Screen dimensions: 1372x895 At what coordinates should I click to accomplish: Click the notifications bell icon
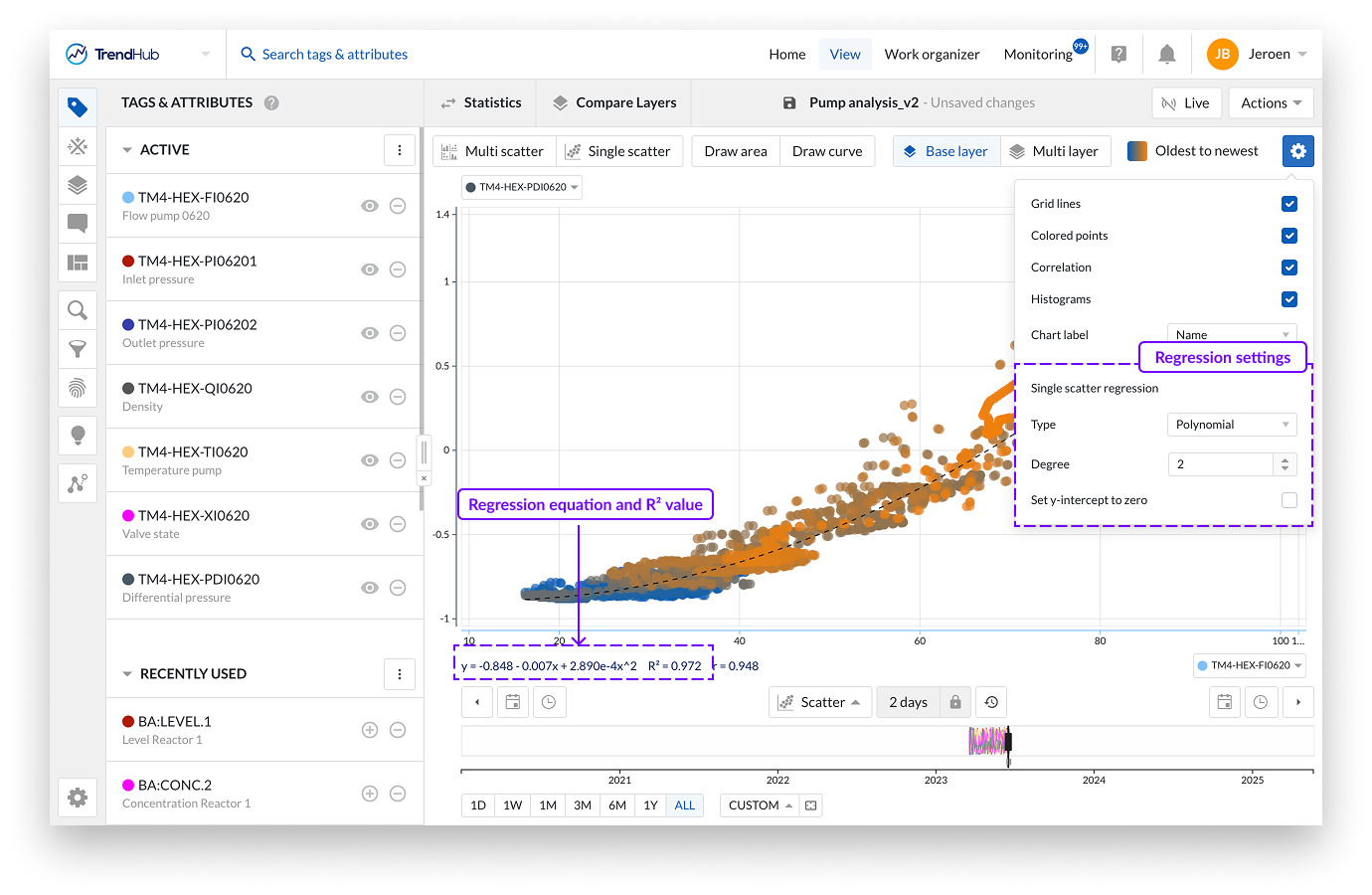1167,55
